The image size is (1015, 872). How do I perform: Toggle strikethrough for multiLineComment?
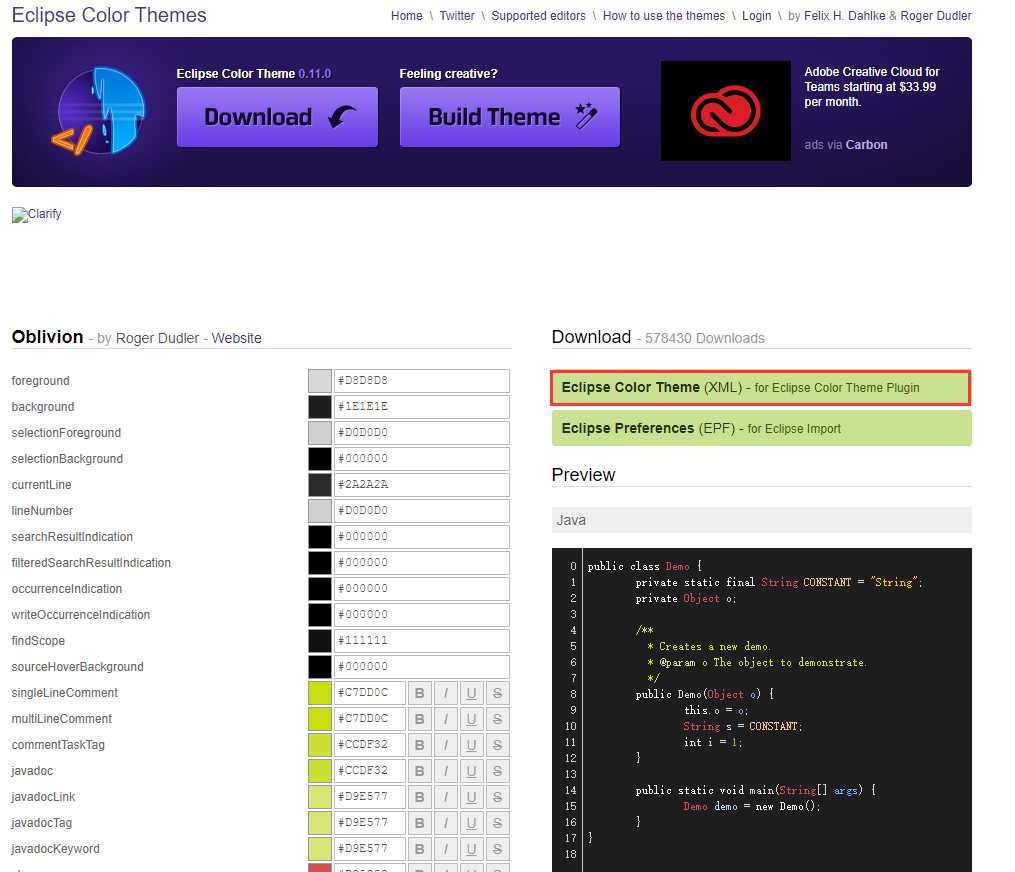(x=497, y=719)
